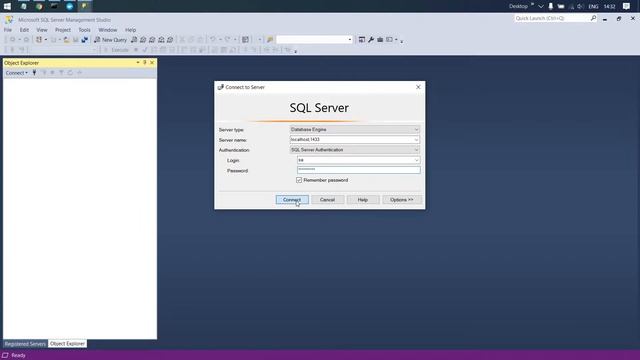Open the File menu
This screenshot has height=360, width=640.
pos(8,30)
